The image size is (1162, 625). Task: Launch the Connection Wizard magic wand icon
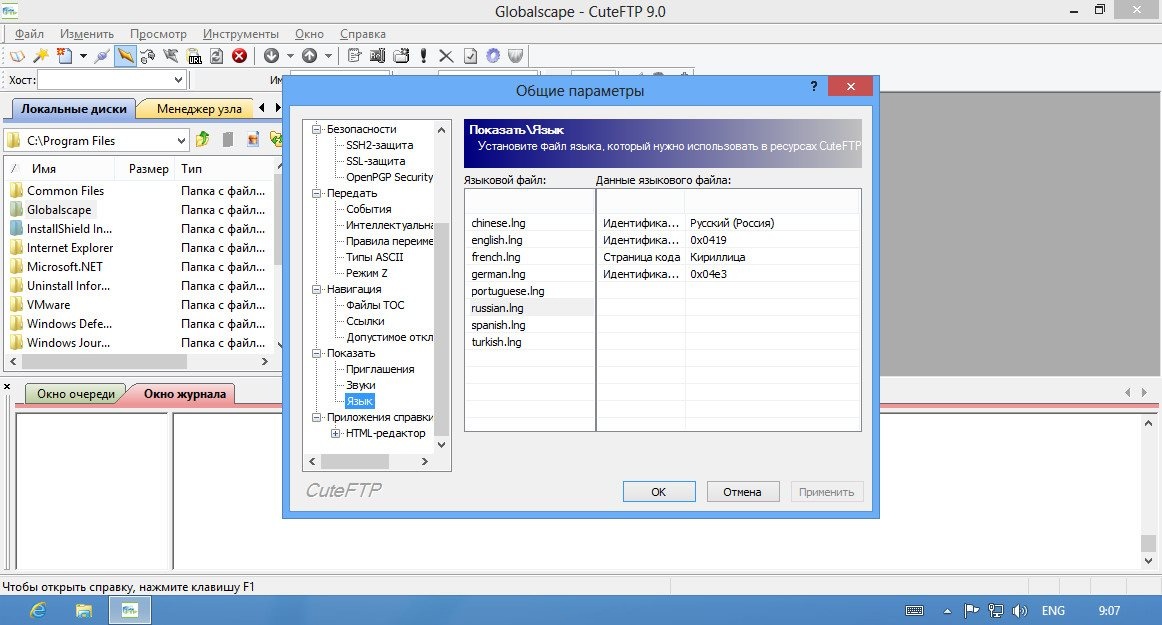tap(41, 56)
